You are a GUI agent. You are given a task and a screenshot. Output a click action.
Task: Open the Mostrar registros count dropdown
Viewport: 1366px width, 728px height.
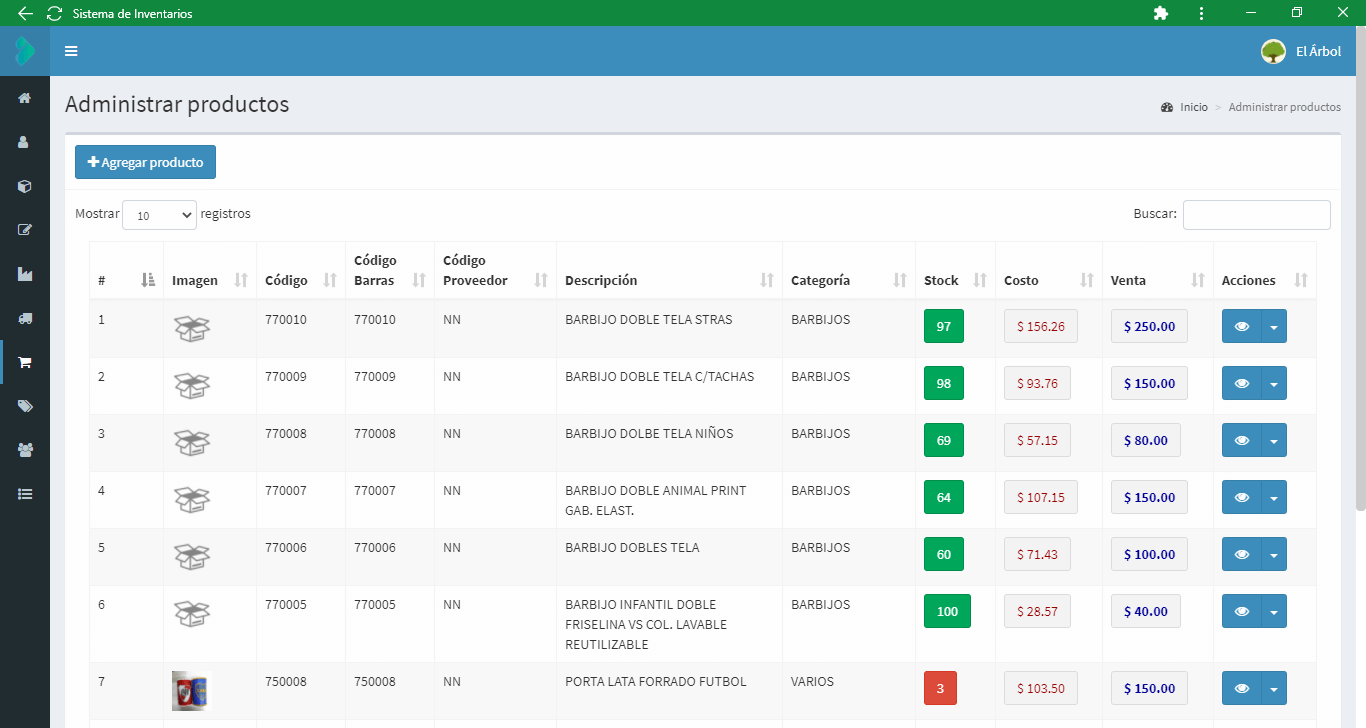click(159, 215)
